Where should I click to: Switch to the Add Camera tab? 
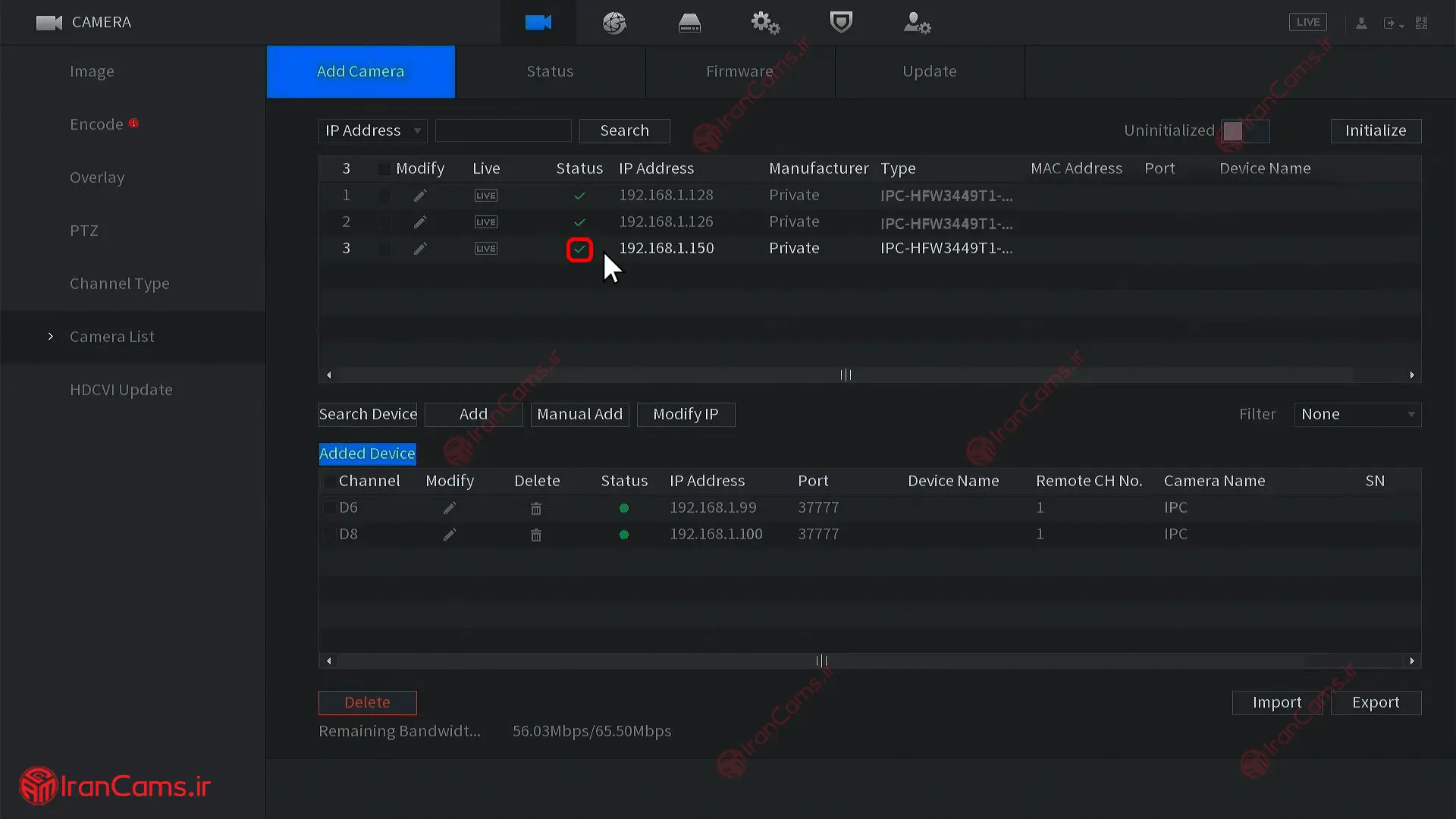pyautogui.click(x=361, y=71)
